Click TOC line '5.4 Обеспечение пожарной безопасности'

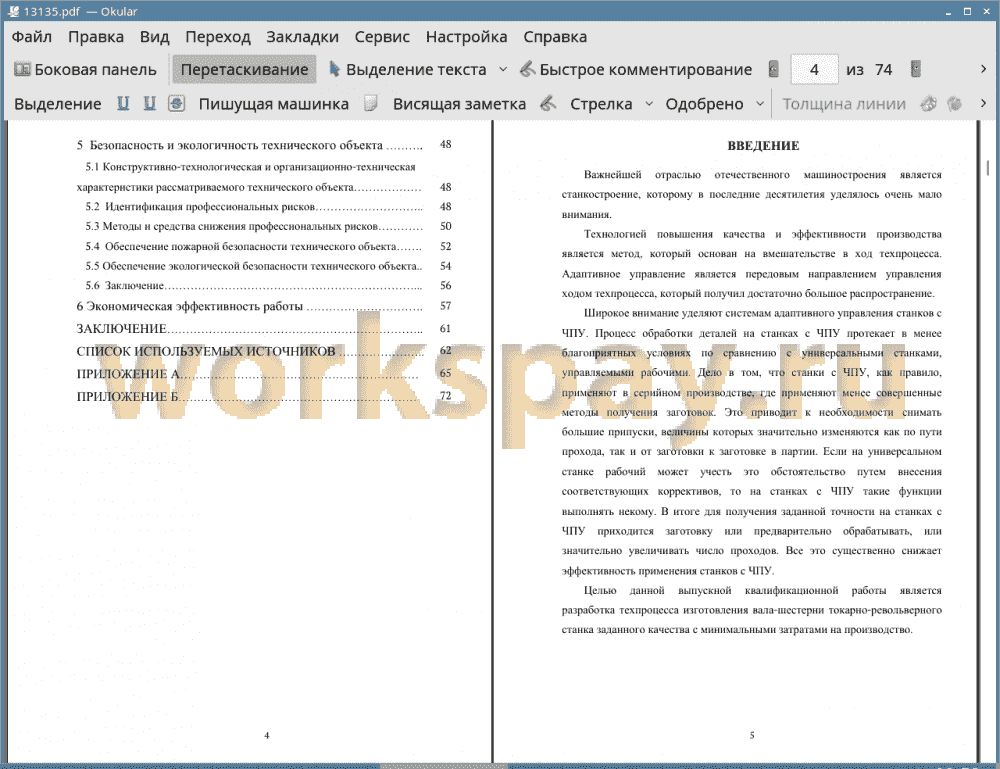coord(268,246)
